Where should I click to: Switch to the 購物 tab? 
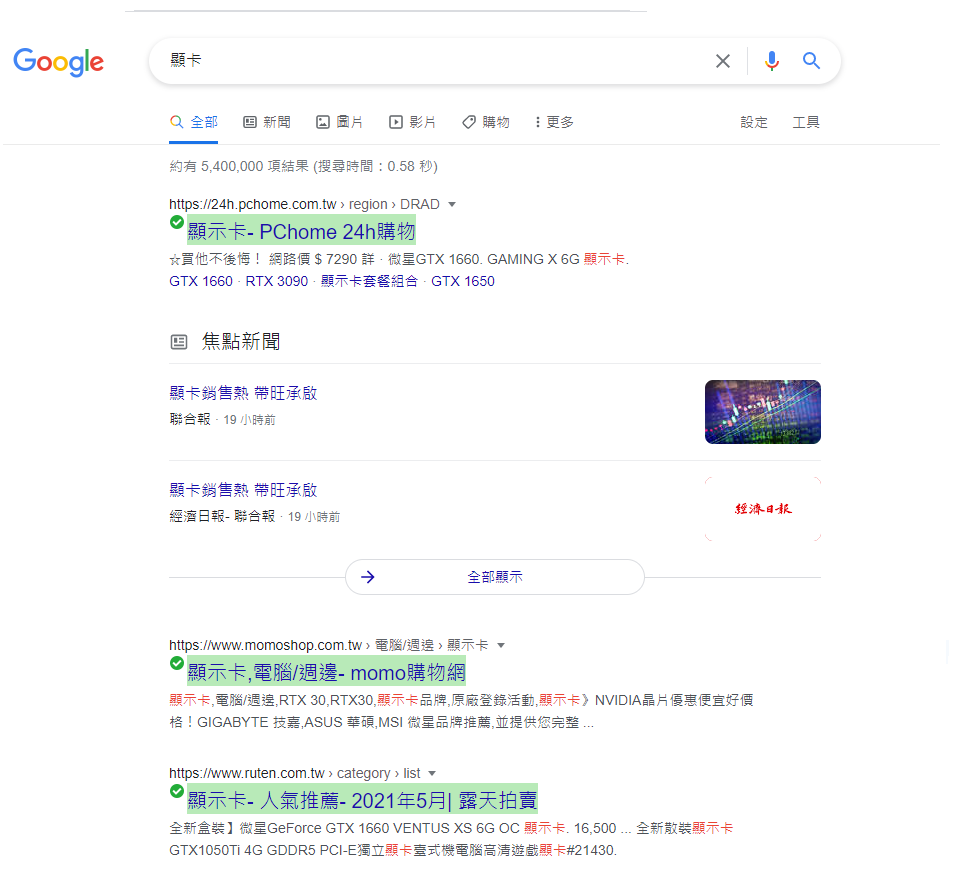[x=486, y=123]
